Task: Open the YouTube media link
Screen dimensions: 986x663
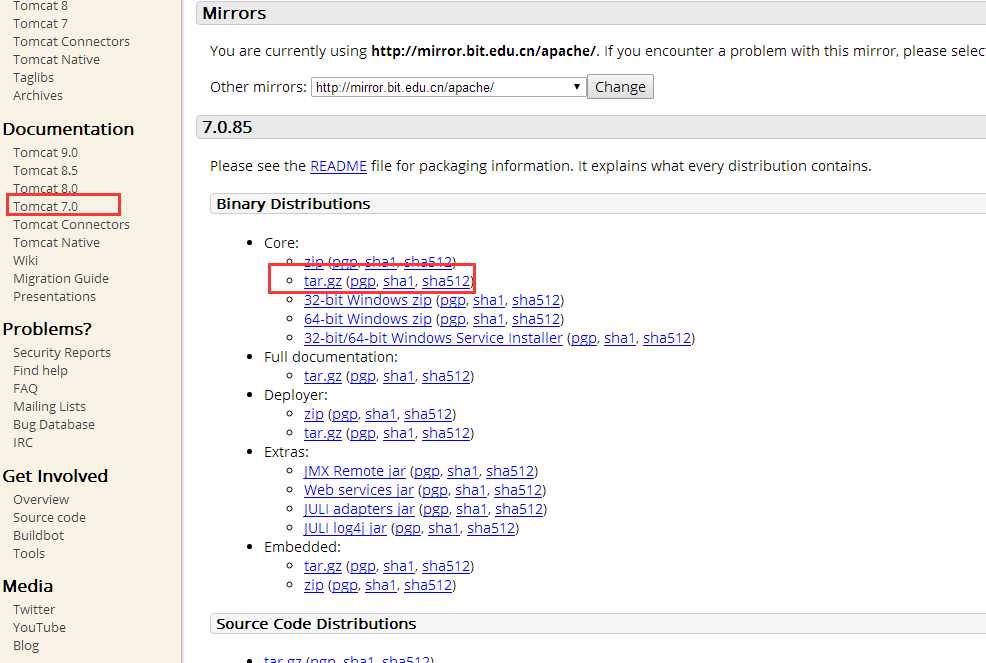Action: point(39,628)
